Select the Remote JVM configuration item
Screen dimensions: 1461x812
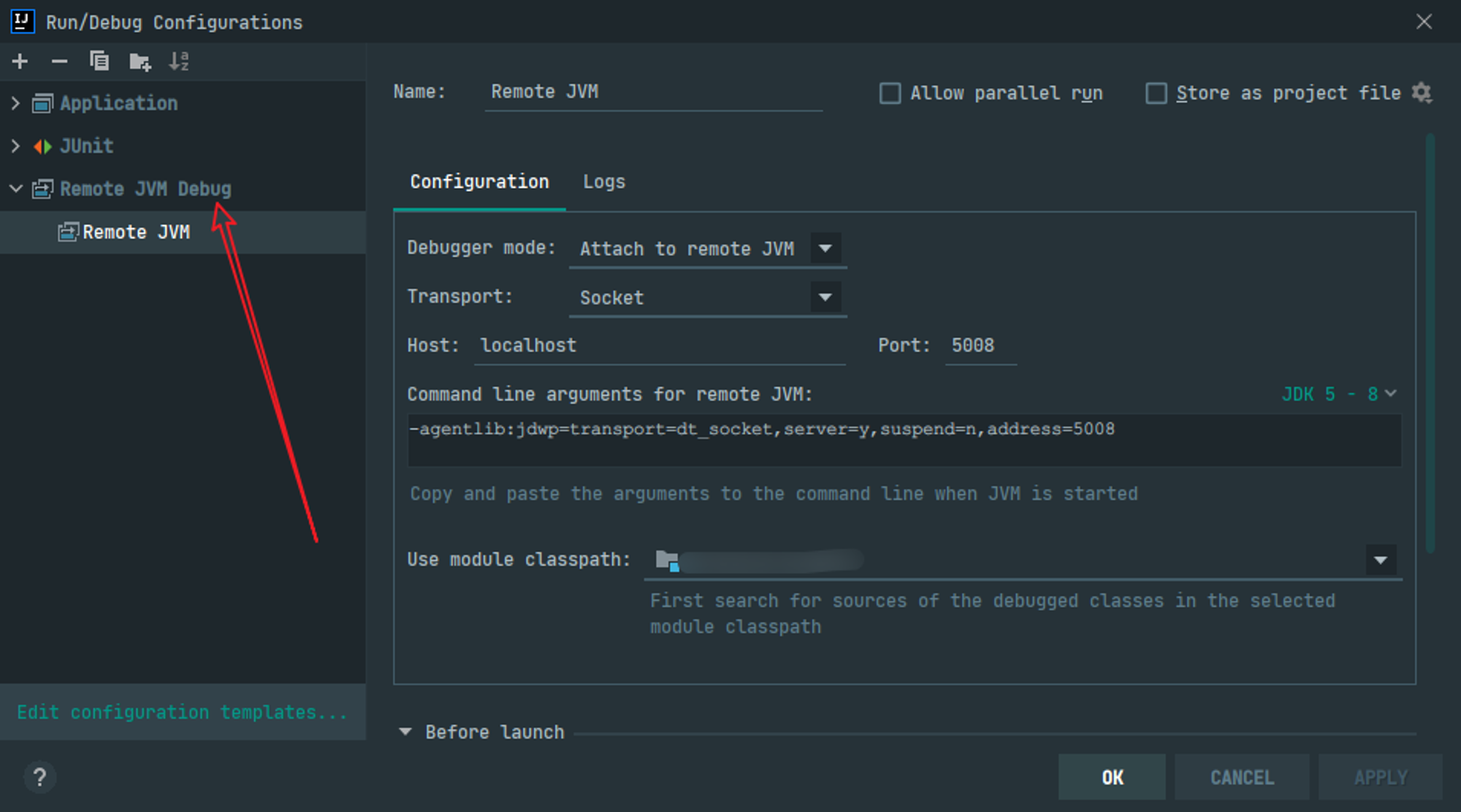183,232
